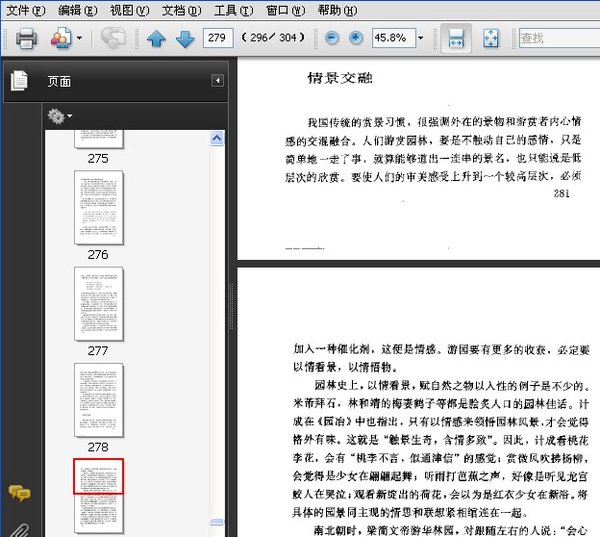Click the Print icon in the toolbar
600x537 pixels.
(25, 39)
